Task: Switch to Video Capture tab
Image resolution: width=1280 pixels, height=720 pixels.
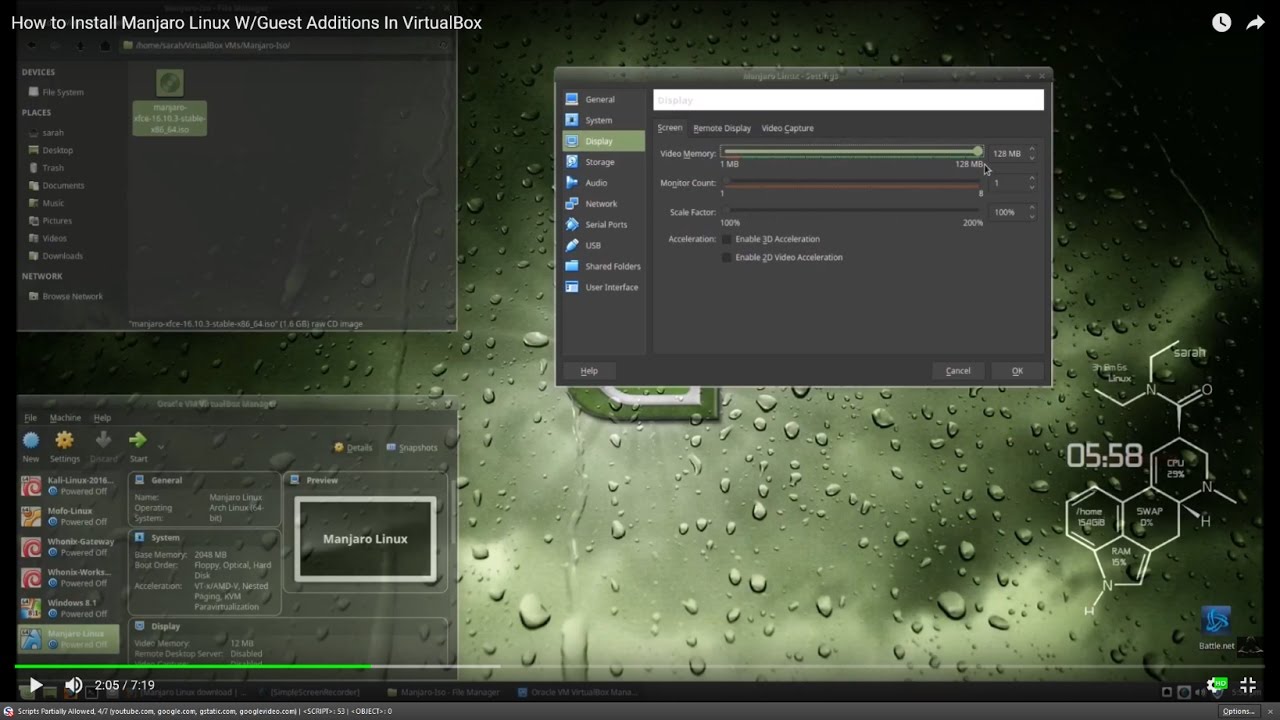Action: 787,128
